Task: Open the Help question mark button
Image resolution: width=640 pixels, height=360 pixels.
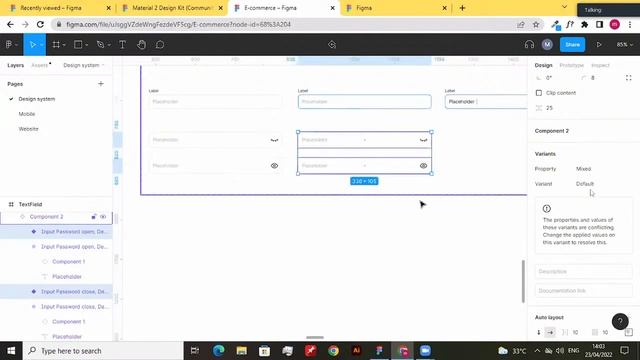Action: (x=620, y=321)
